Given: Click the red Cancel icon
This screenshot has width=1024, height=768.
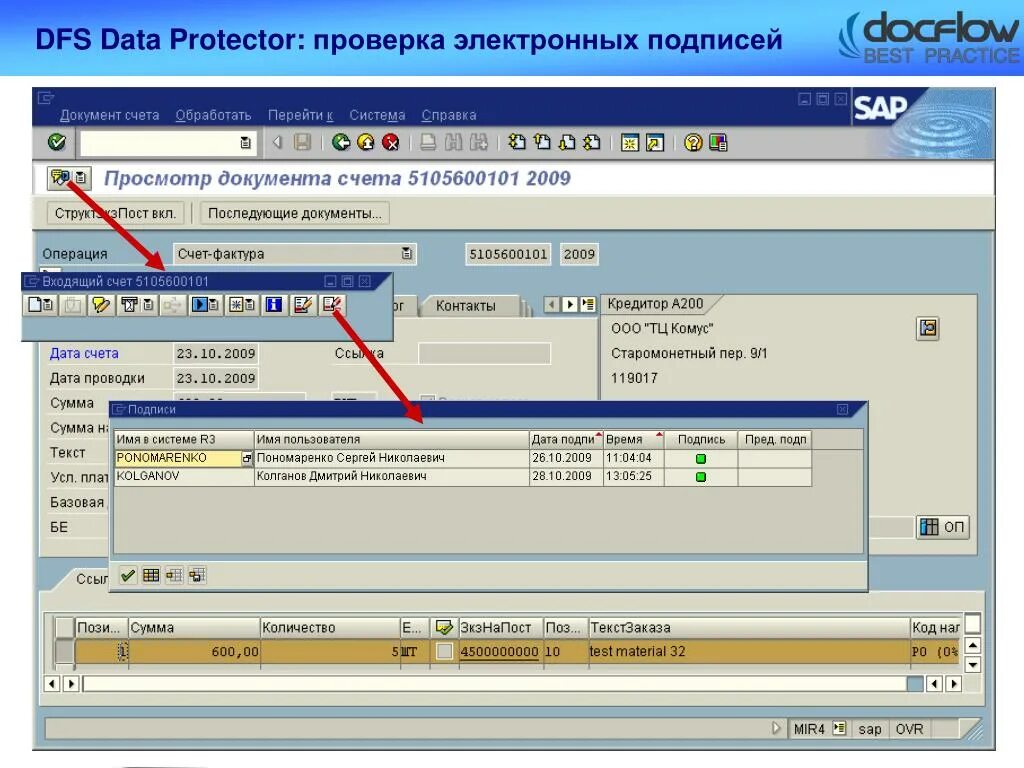Looking at the screenshot, I should pyautogui.click(x=391, y=142).
